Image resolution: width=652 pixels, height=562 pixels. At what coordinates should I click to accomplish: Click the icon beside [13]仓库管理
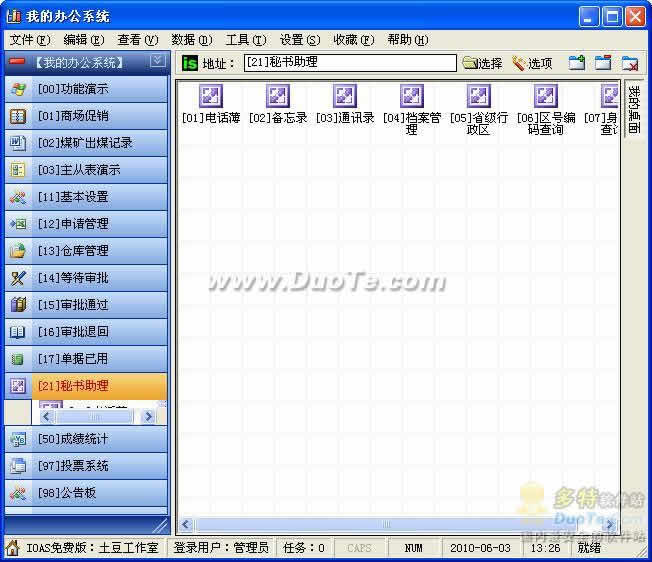[x=18, y=251]
